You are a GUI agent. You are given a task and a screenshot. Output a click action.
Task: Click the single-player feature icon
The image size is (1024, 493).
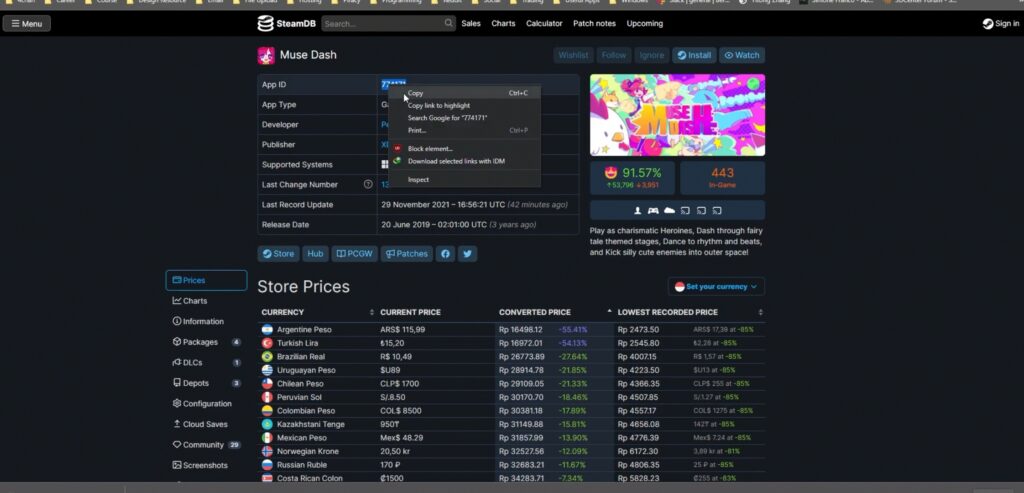(x=638, y=210)
